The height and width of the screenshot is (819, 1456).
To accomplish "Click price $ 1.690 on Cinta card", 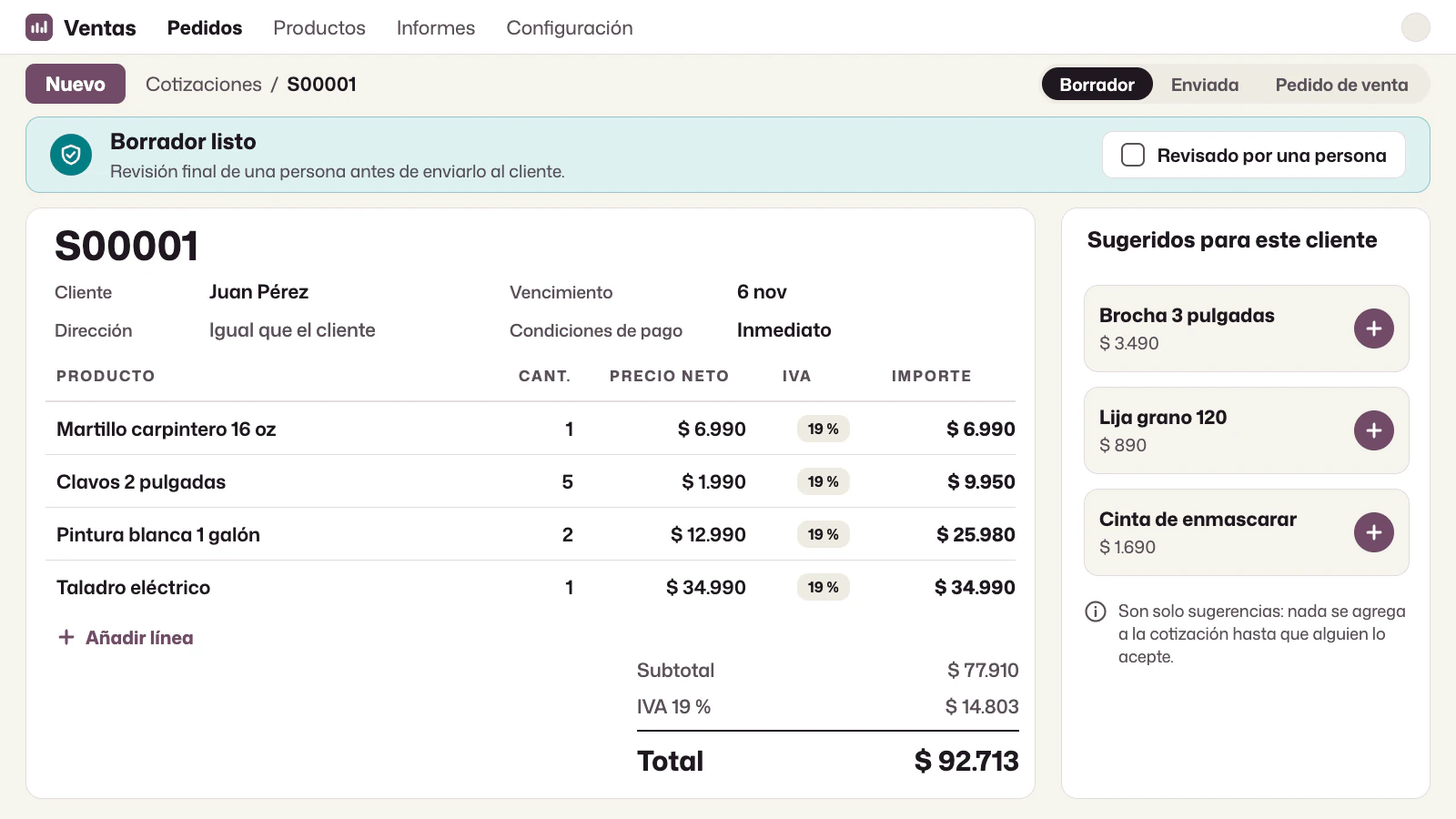I will tap(1127, 547).
